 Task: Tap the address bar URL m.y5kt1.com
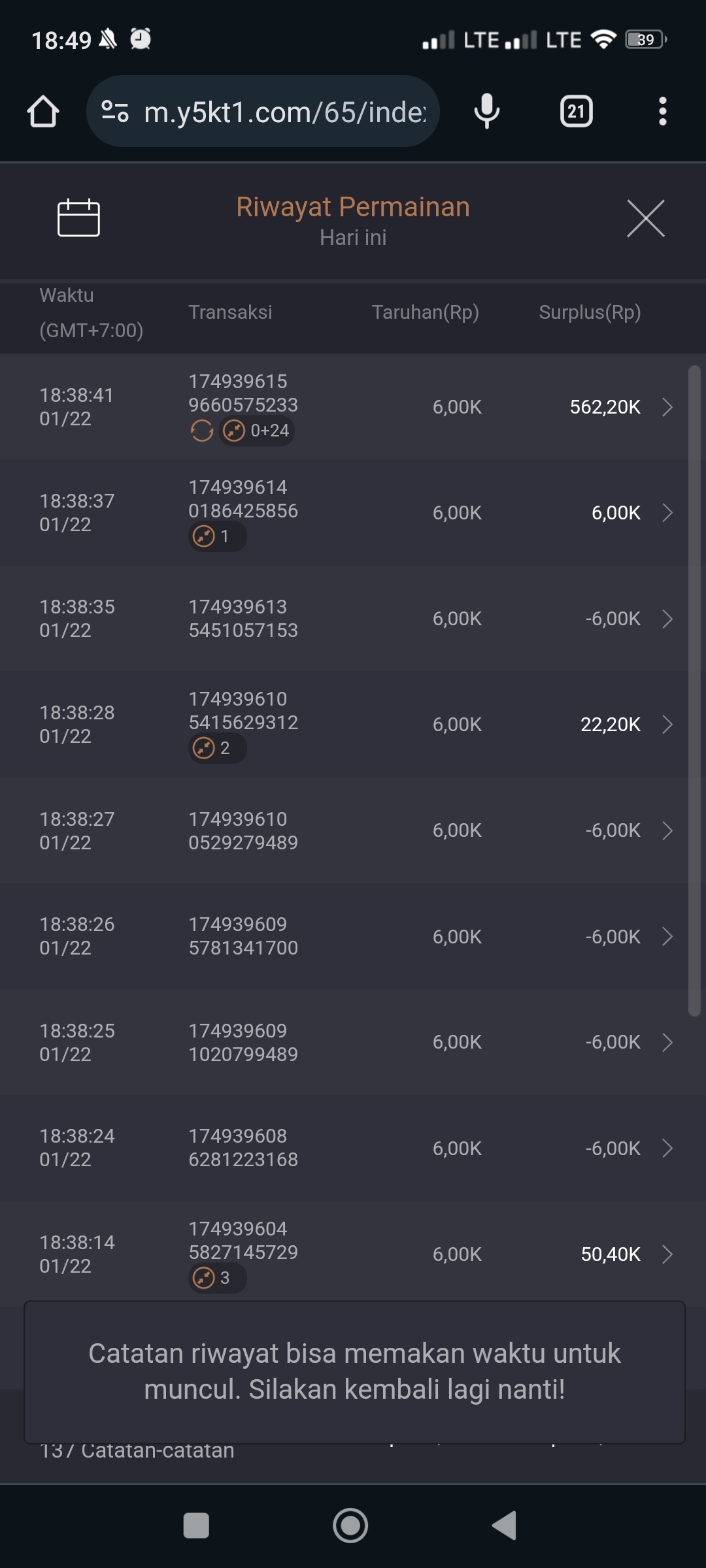click(284, 112)
